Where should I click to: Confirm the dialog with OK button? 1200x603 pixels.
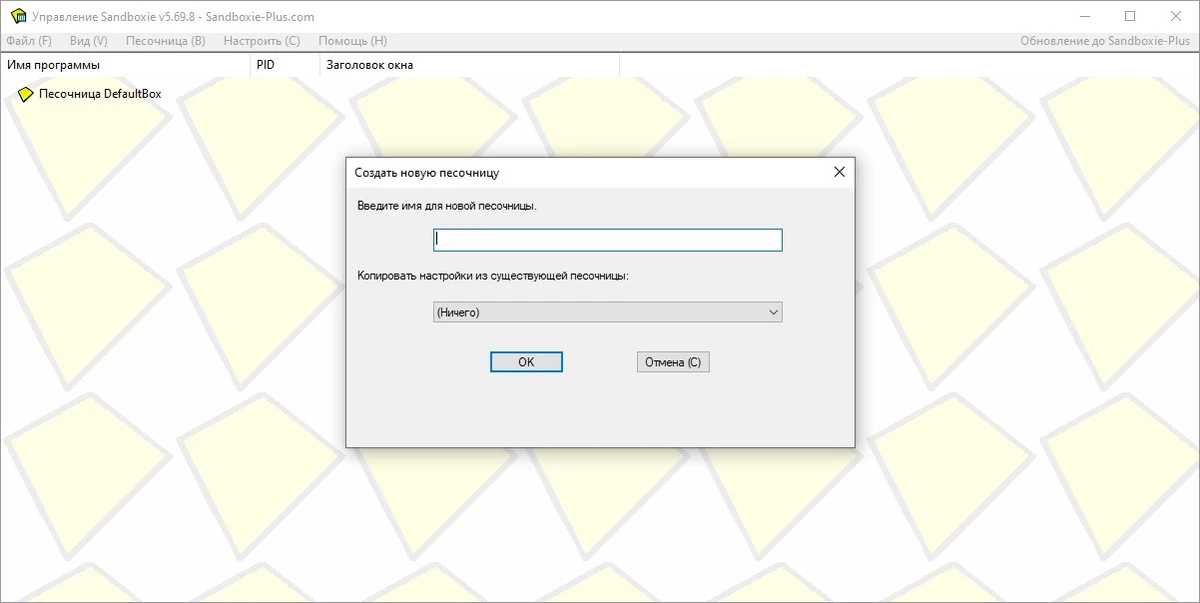[527, 362]
